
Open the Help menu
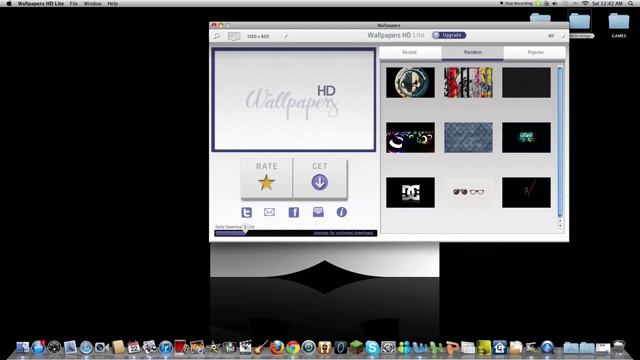click(113, 3)
